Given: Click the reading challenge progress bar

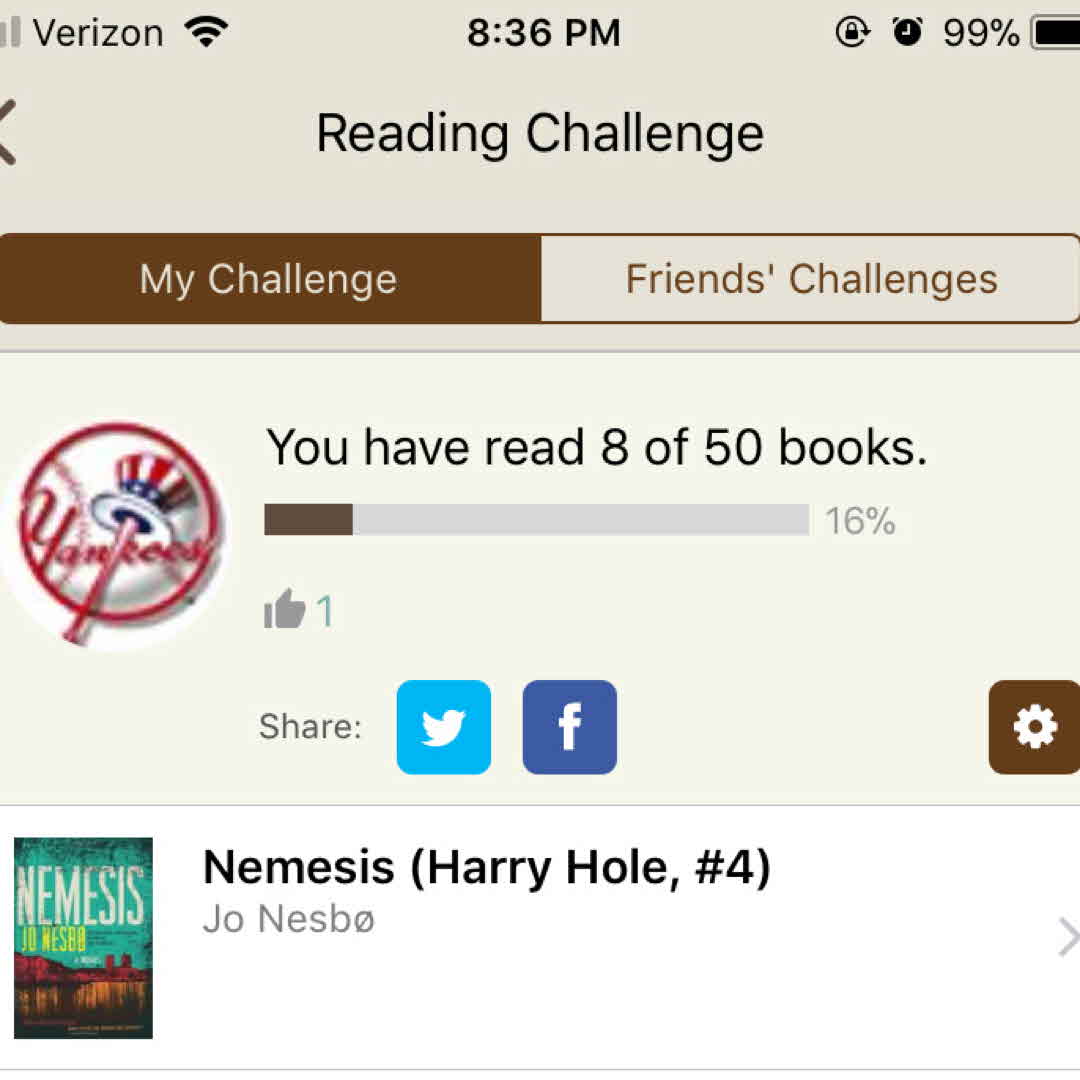Looking at the screenshot, I should pos(536,520).
